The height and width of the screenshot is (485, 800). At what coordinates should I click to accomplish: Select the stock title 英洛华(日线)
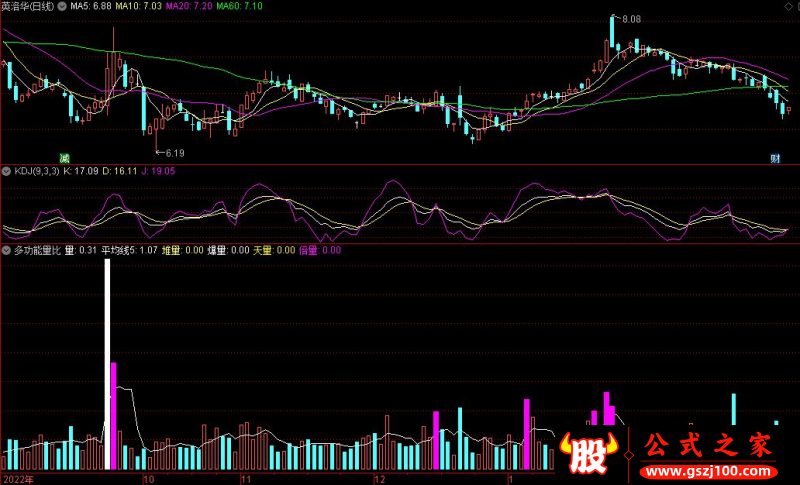point(28,6)
